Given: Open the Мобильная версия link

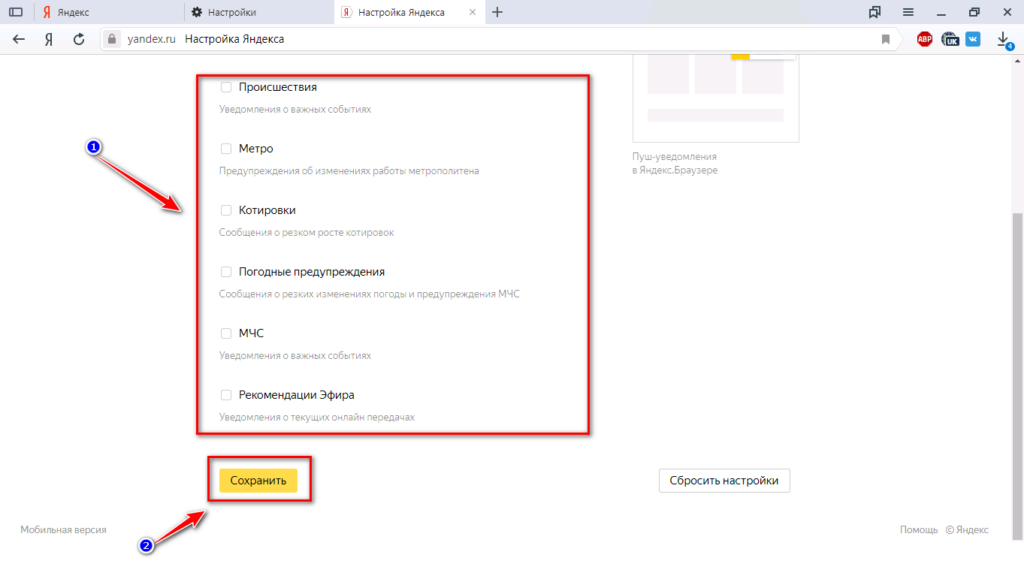Looking at the screenshot, I should (63, 530).
